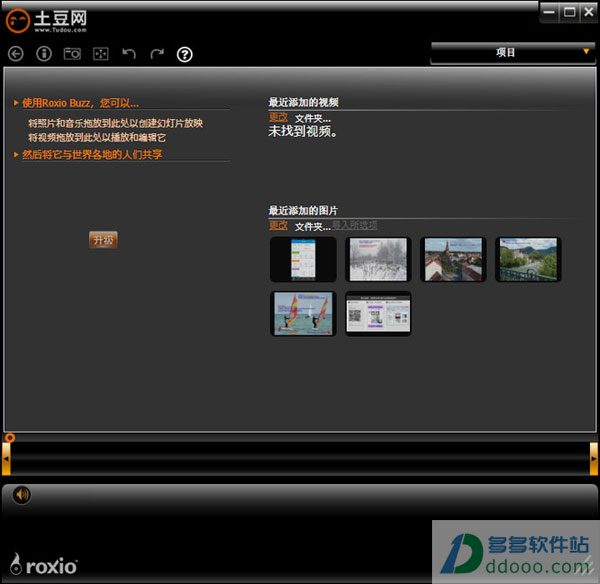Click the 导入所选项 link
The image size is (600, 584).
pyautogui.click(x=355, y=225)
